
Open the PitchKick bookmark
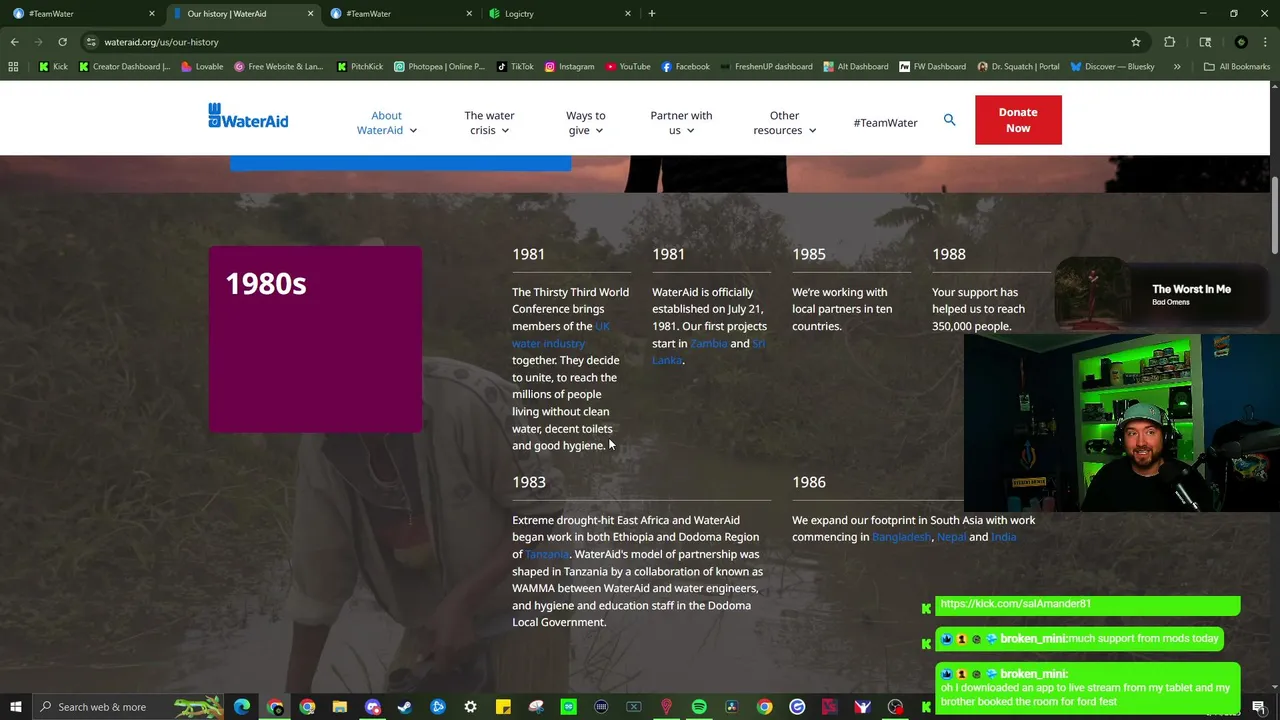pos(360,67)
